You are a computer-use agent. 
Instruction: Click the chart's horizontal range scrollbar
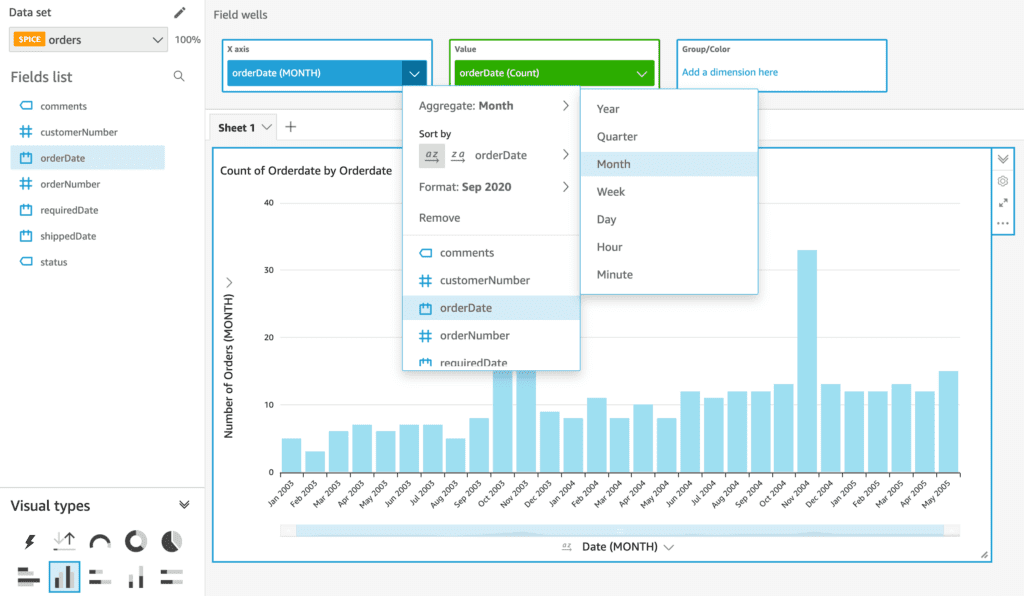pyautogui.click(x=620, y=531)
